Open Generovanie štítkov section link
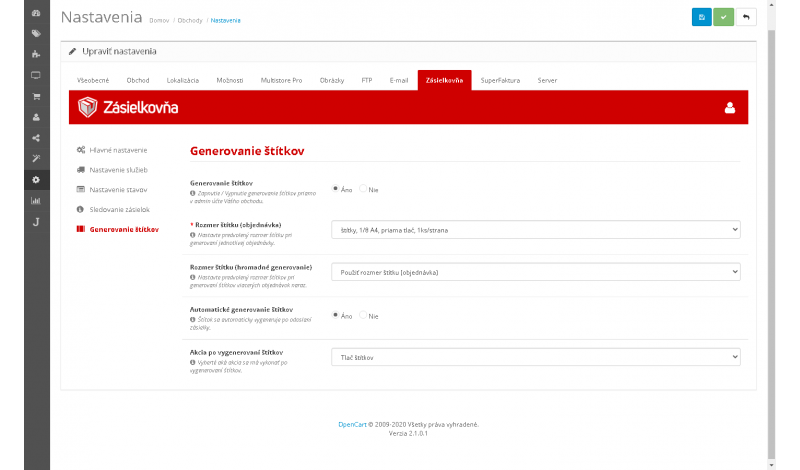This screenshot has width=800, height=470. [118, 229]
